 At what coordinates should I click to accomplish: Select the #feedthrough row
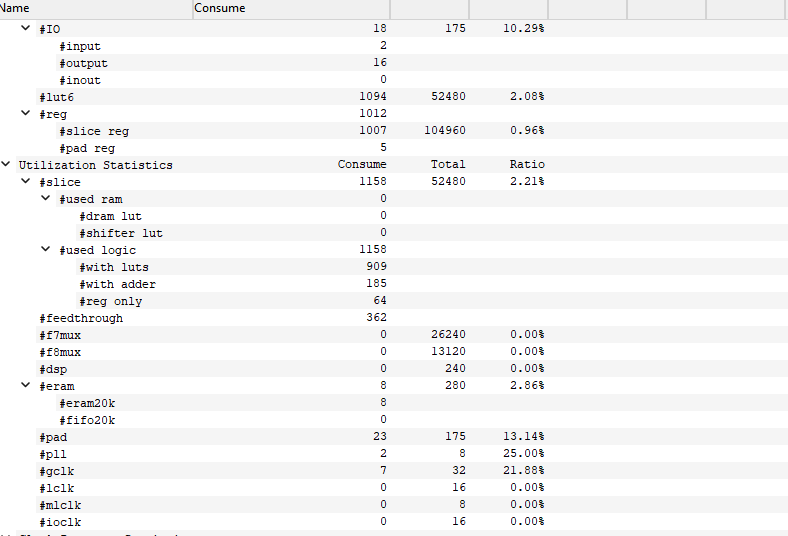coord(80,318)
